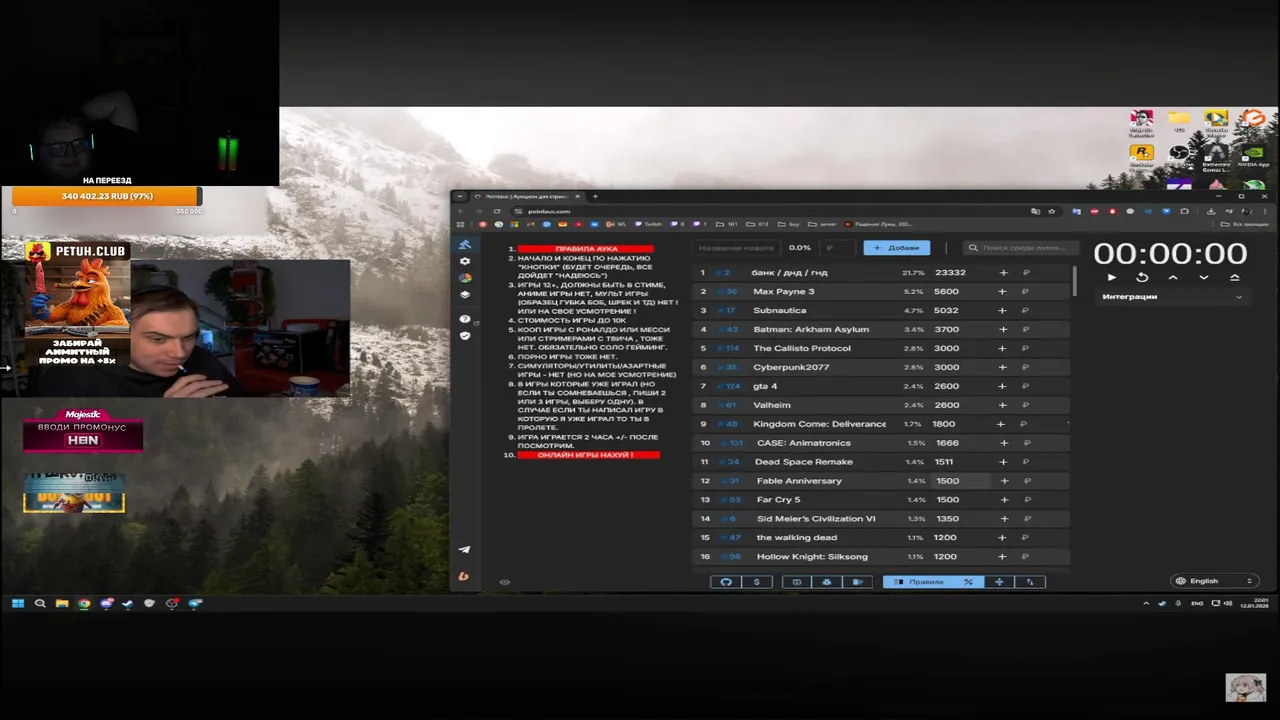Focus the Название нового lot name field
The image size is (1280, 720).
[x=736, y=247]
